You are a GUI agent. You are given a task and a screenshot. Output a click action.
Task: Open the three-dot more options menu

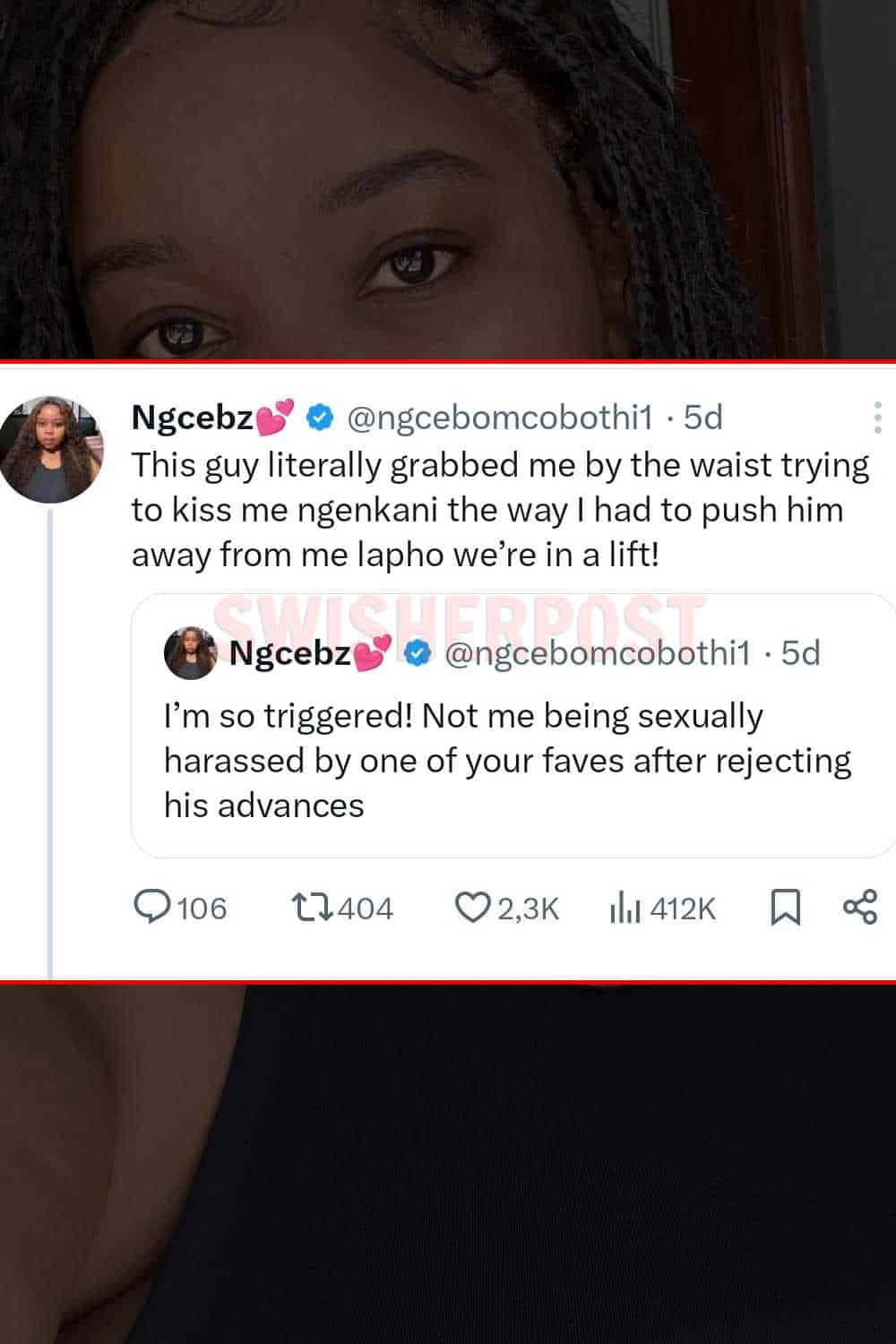click(x=877, y=418)
